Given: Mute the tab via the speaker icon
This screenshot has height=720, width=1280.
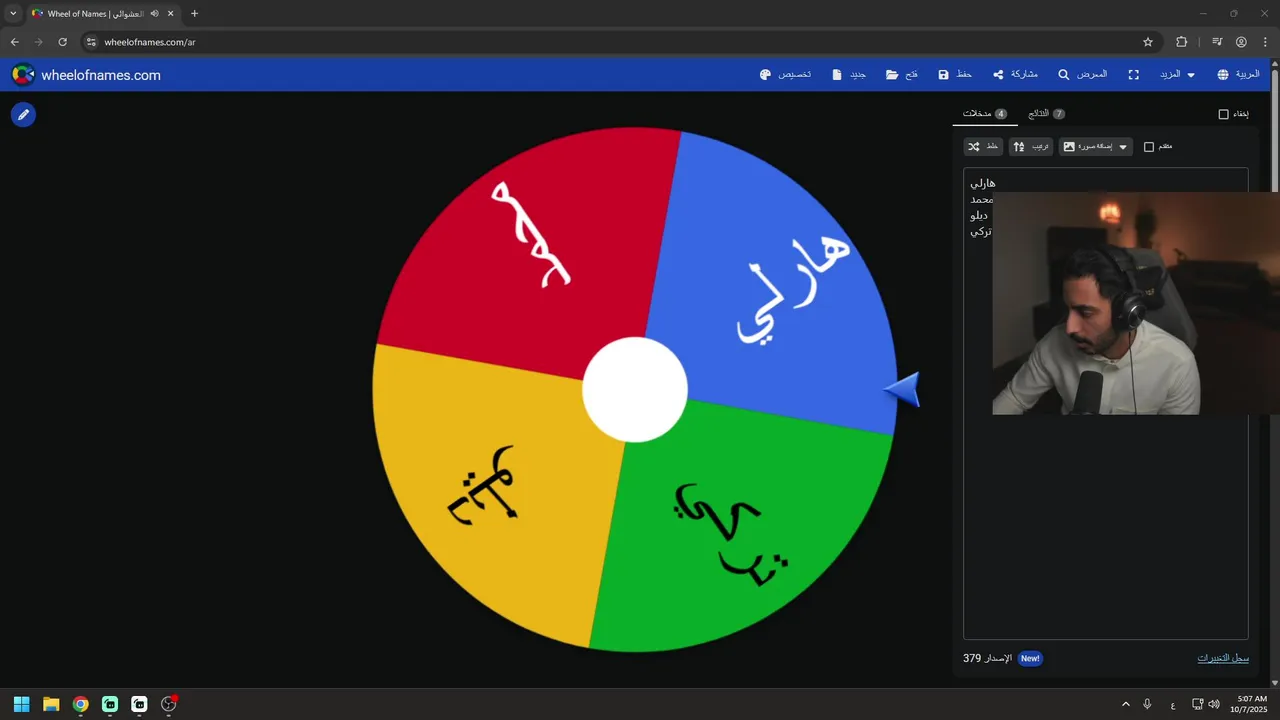Looking at the screenshot, I should coord(155,14).
